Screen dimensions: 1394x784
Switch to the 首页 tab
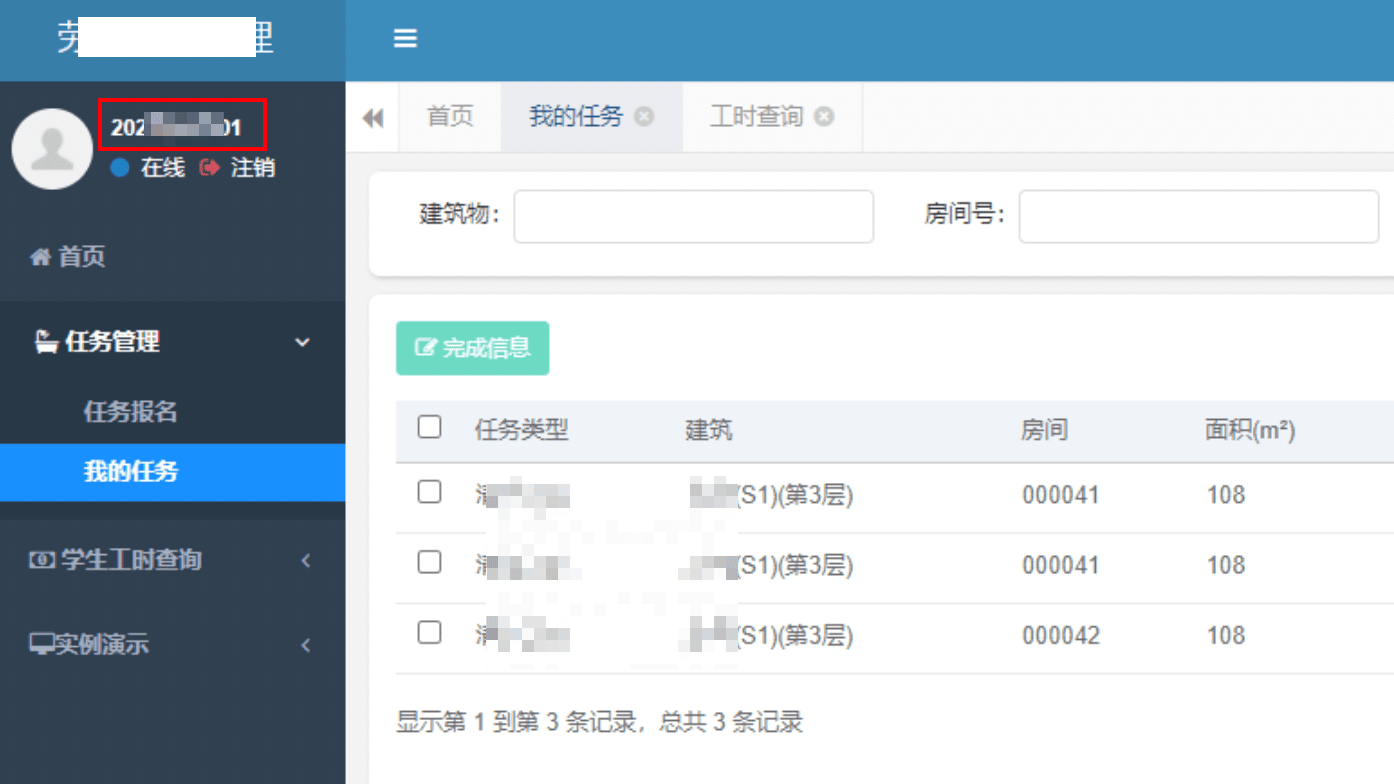[450, 117]
